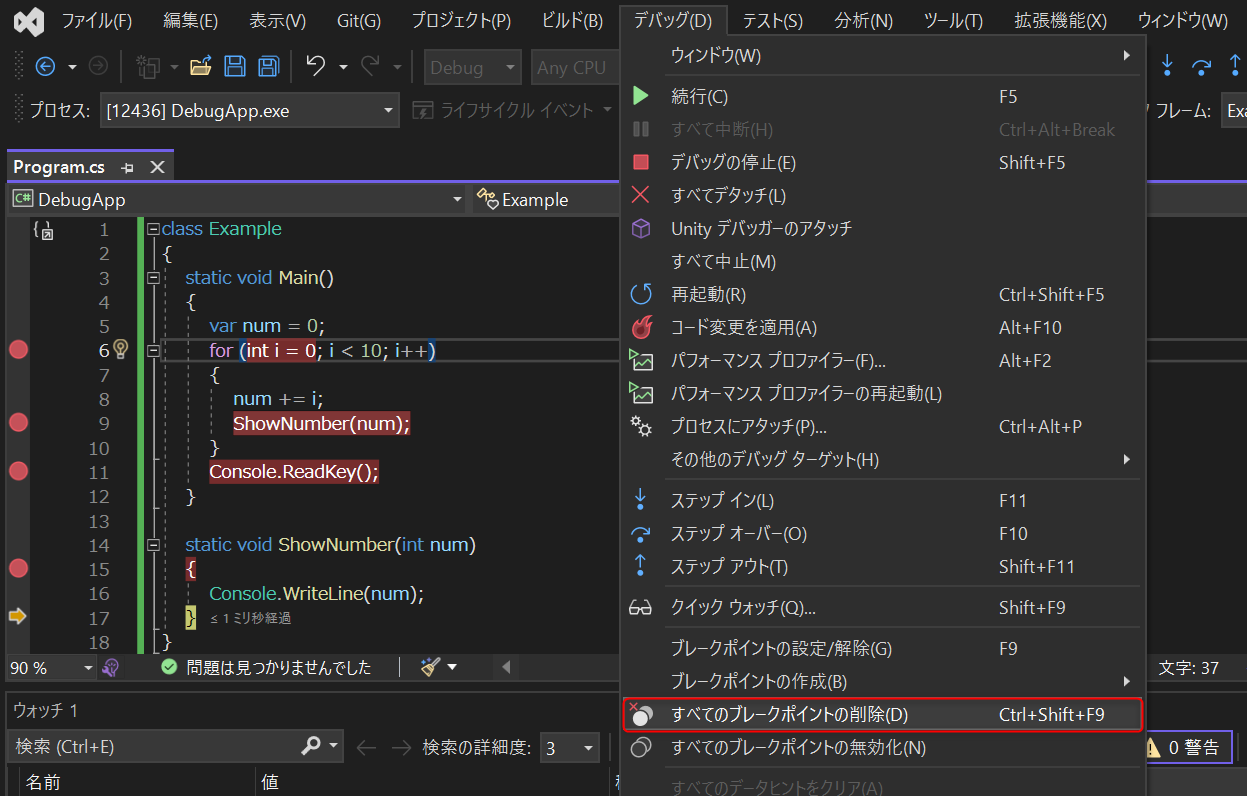Screen dimensions: 1247x796
Task: Adjust the 90% editor zoom control
Action: pos(50,666)
